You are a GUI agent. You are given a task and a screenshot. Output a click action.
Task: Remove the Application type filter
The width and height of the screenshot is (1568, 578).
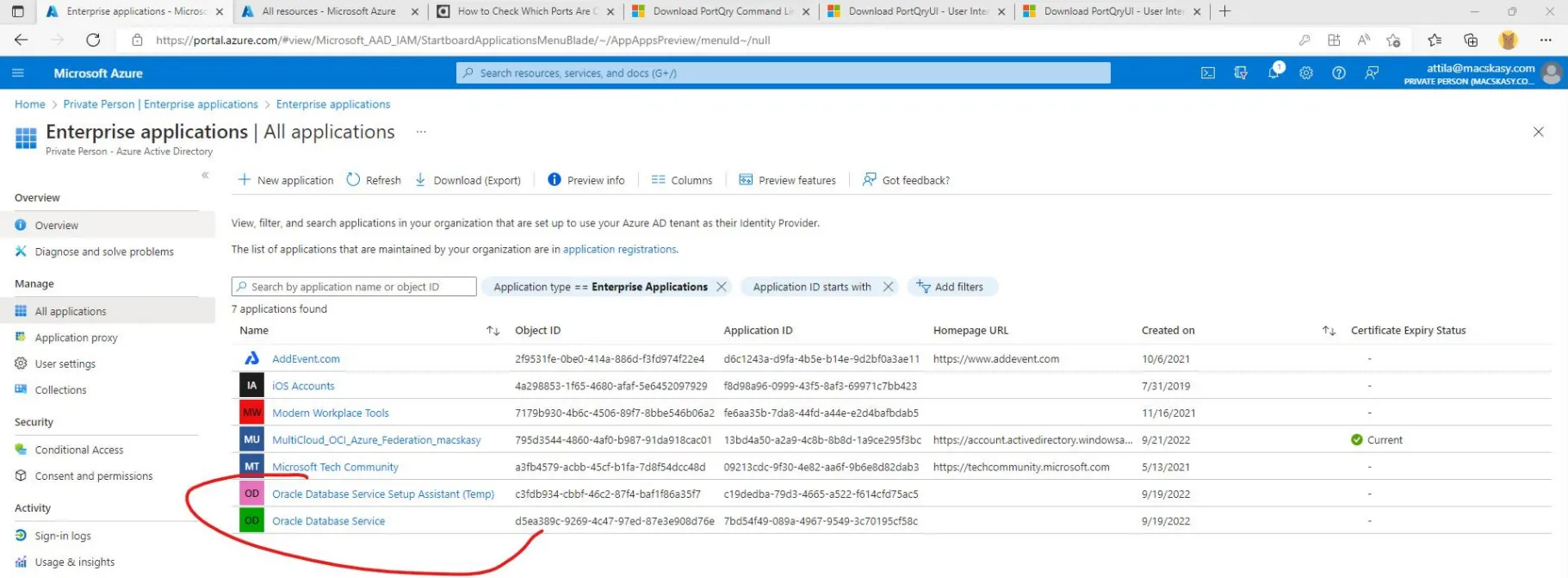(722, 287)
